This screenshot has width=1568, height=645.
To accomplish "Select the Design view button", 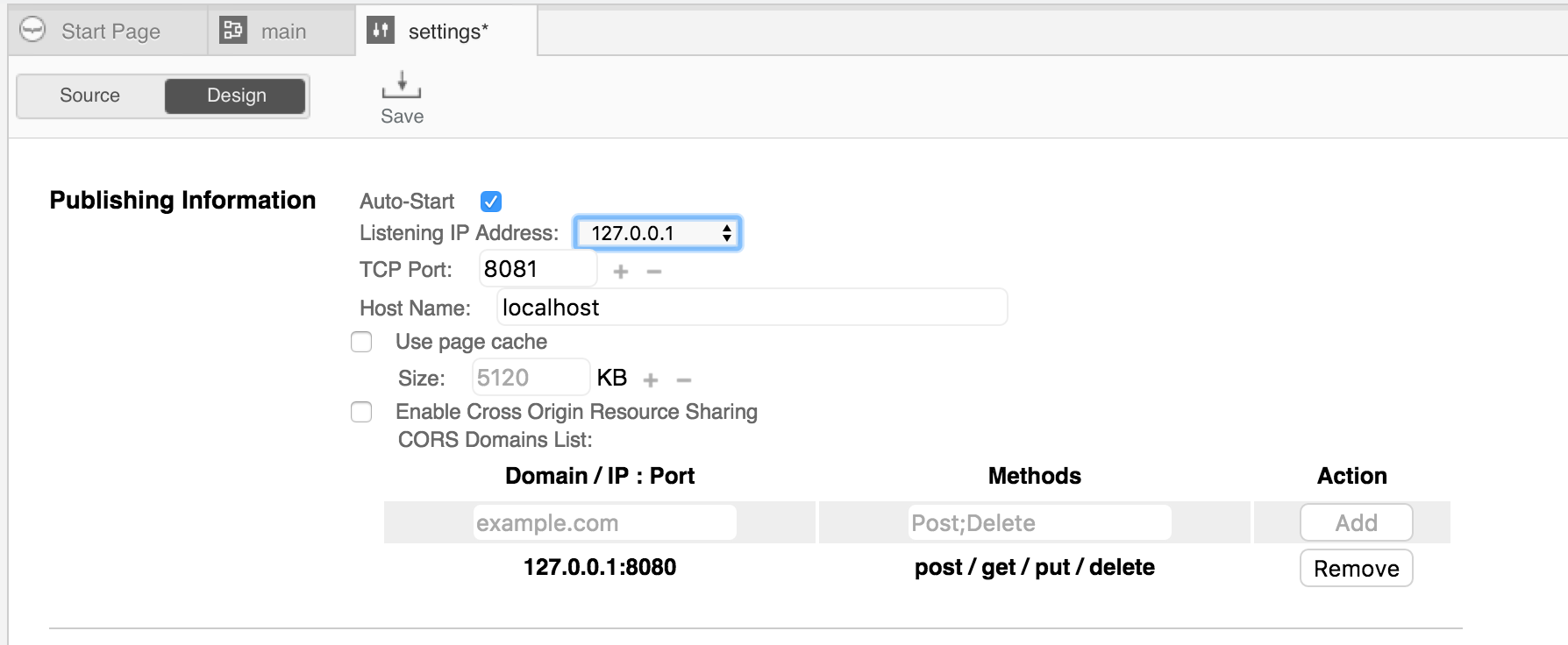I will coord(236,96).
